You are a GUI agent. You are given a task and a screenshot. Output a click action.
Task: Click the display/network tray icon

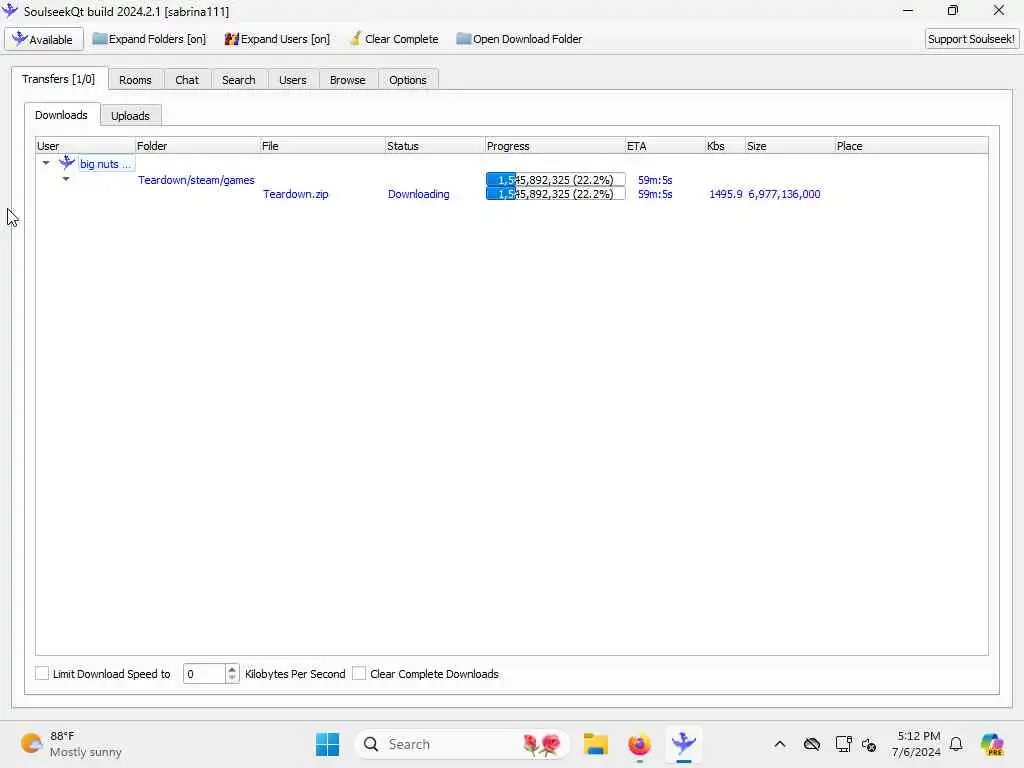[x=843, y=744]
